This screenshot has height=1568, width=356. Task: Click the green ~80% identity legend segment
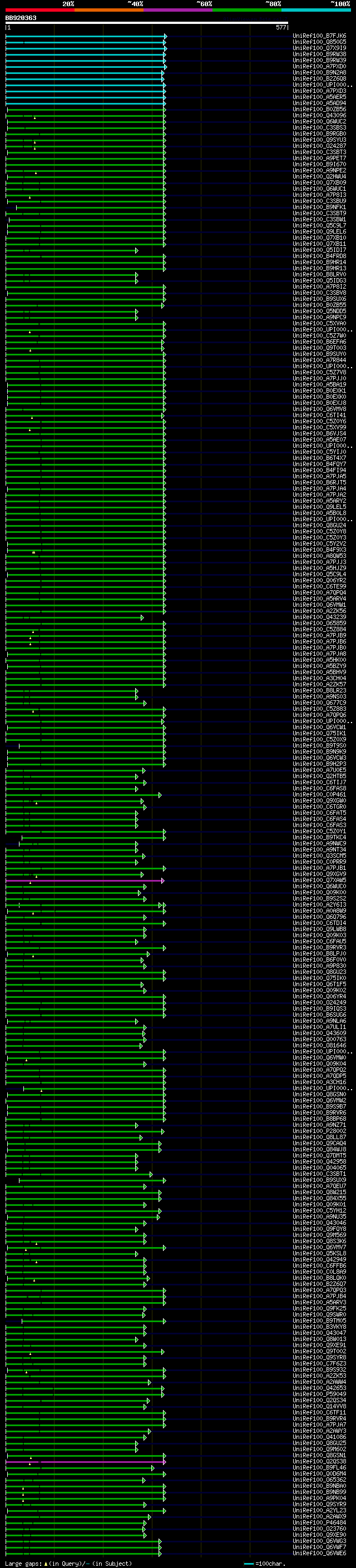click(247, 10)
